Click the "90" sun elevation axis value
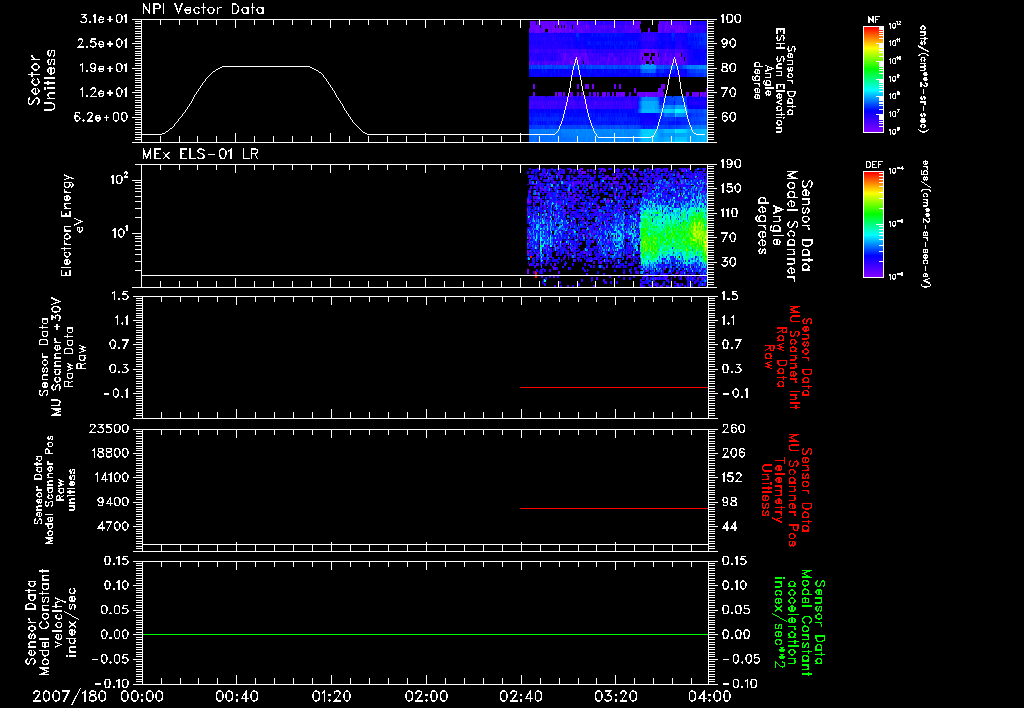Screen dimensions: 1024x708 728,43
